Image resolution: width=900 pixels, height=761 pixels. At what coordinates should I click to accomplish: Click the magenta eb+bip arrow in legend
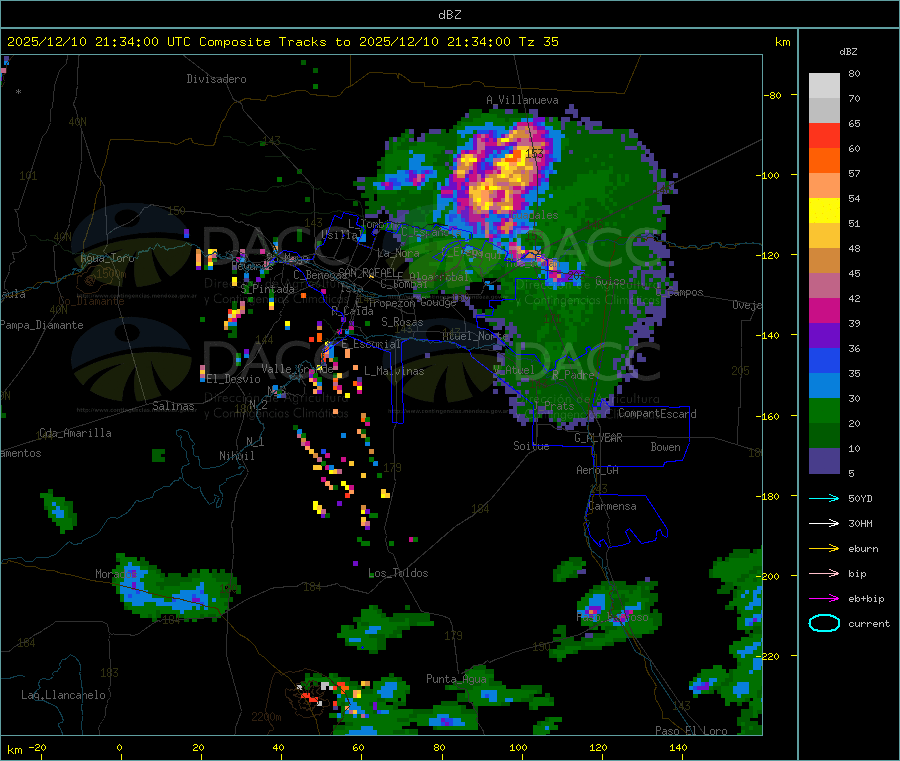[824, 599]
